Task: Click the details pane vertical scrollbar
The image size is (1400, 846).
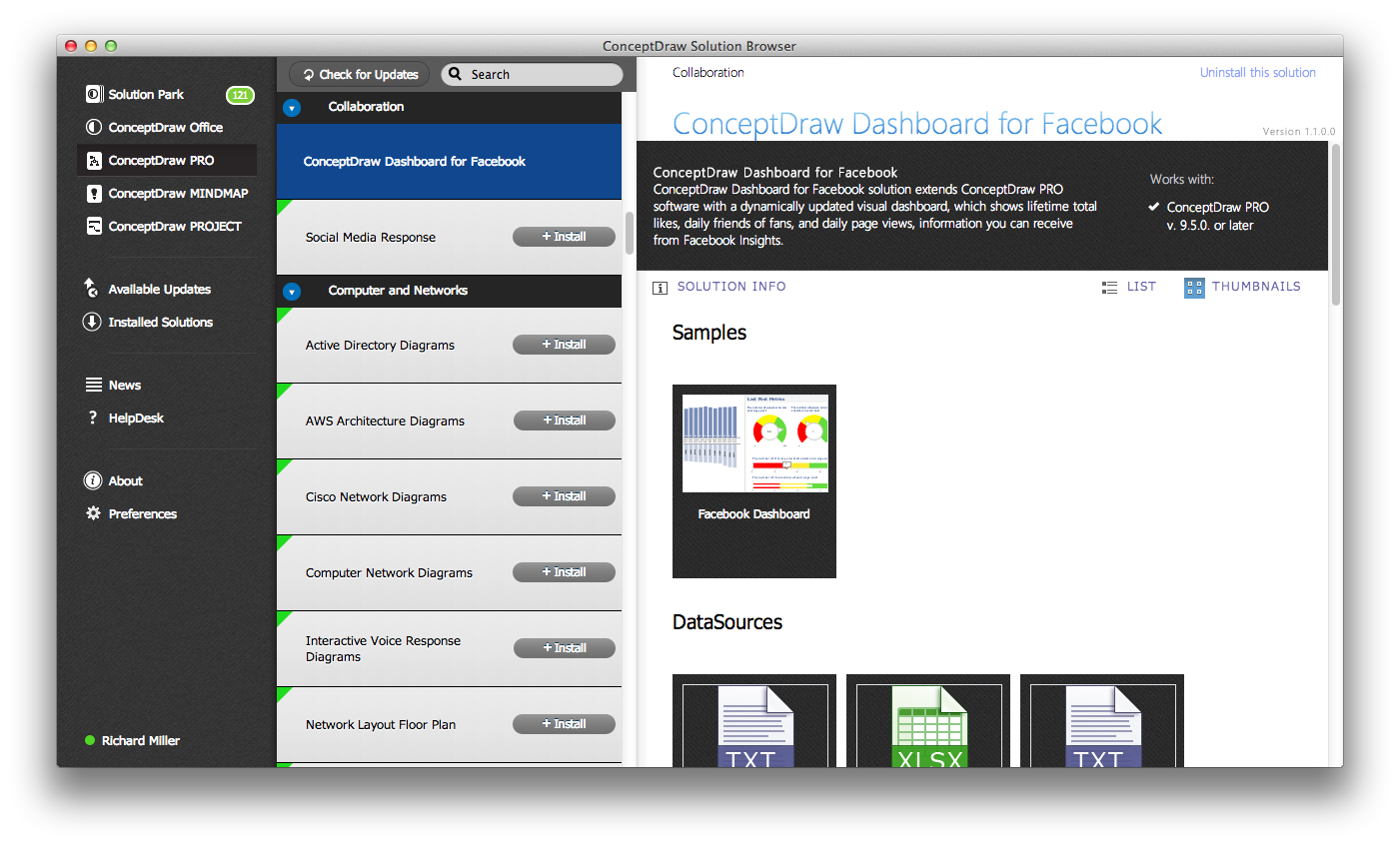Action: click(x=1335, y=225)
